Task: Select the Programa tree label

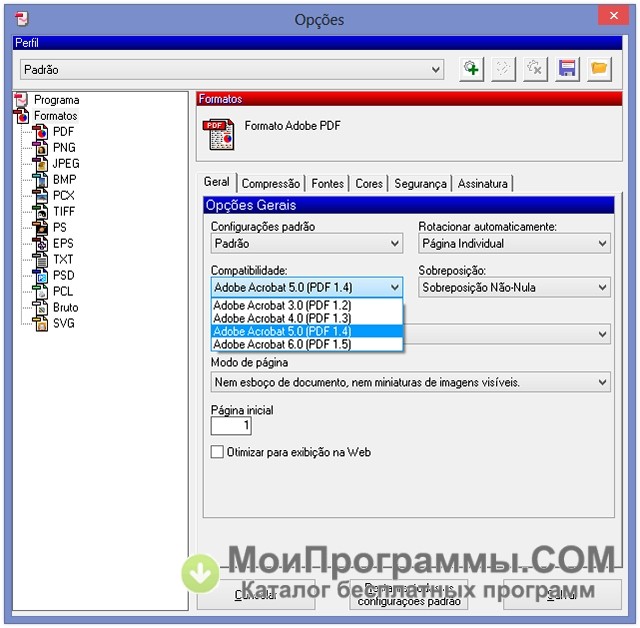Action: point(56,100)
